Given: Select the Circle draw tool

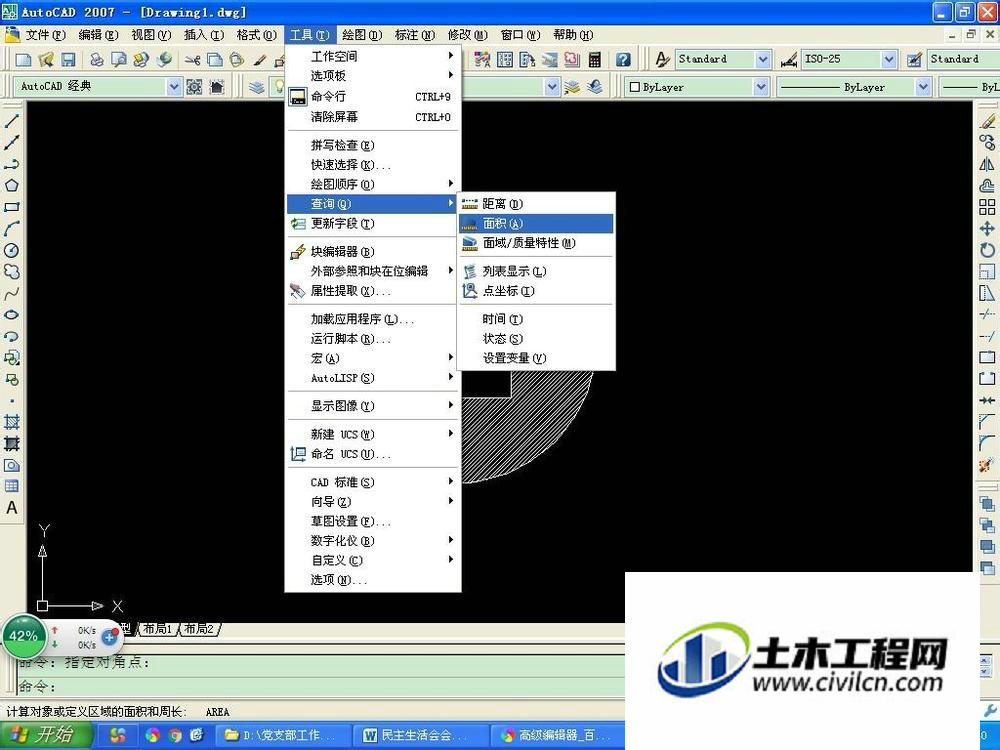Looking at the screenshot, I should [x=11, y=250].
